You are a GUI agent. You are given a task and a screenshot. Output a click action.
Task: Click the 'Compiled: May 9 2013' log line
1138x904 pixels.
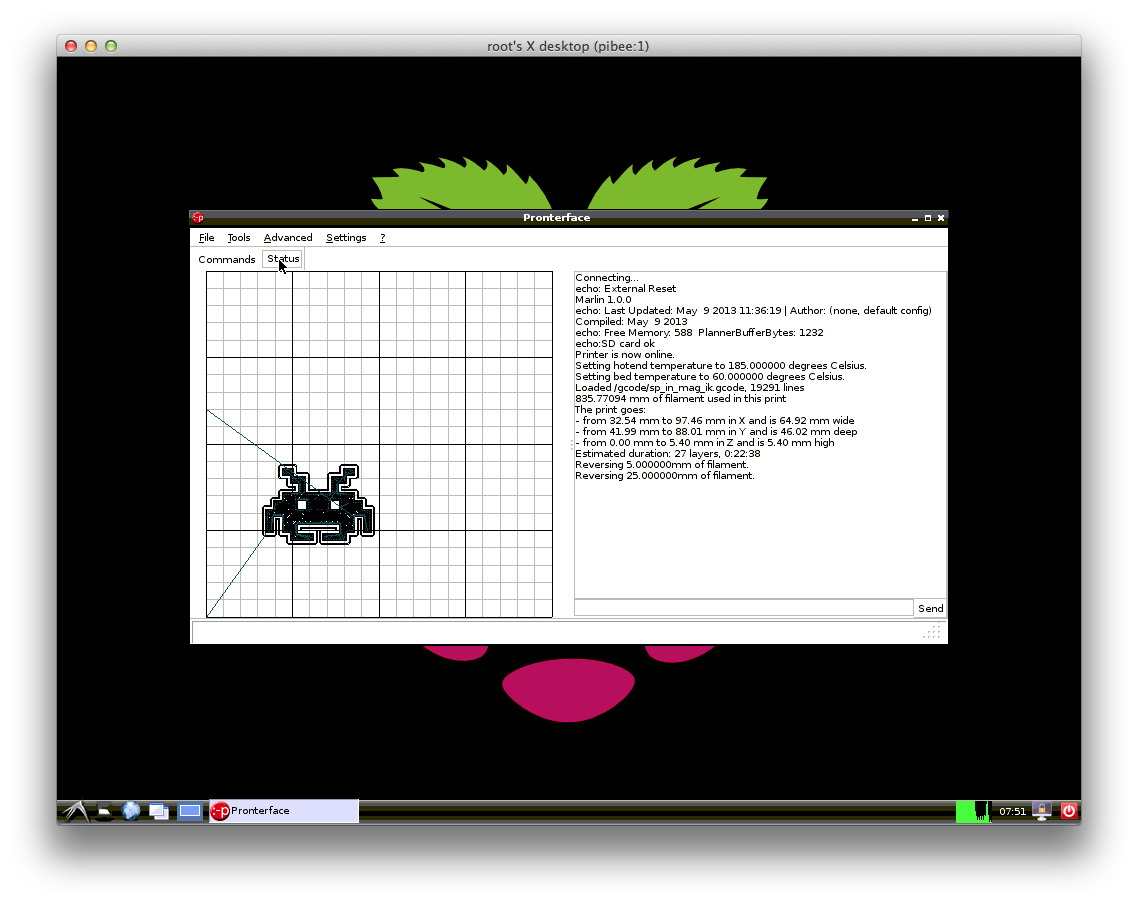coord(631,322)
